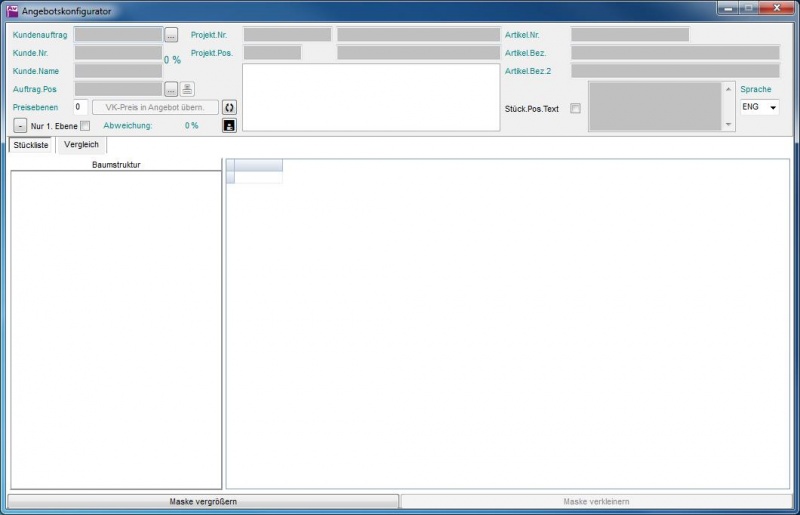
Task: Click the minus collapse button near Nur 1. Ebene
Action: click(x=20, y=125)
